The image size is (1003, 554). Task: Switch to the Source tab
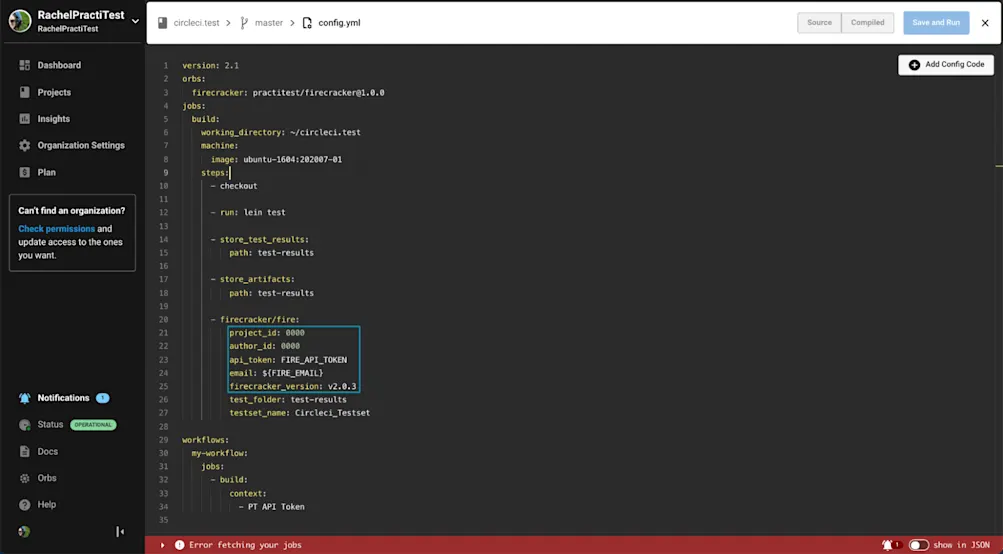coord(819,22)
